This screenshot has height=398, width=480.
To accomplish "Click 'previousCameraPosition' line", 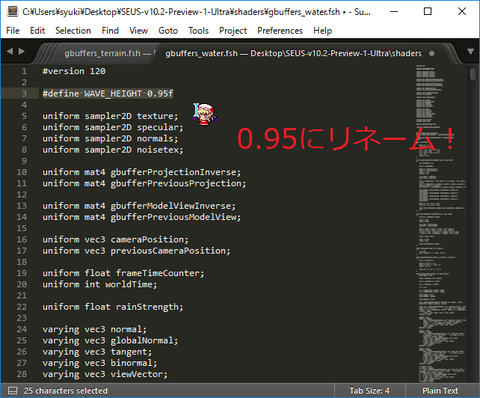I will [x=136, y=251].
